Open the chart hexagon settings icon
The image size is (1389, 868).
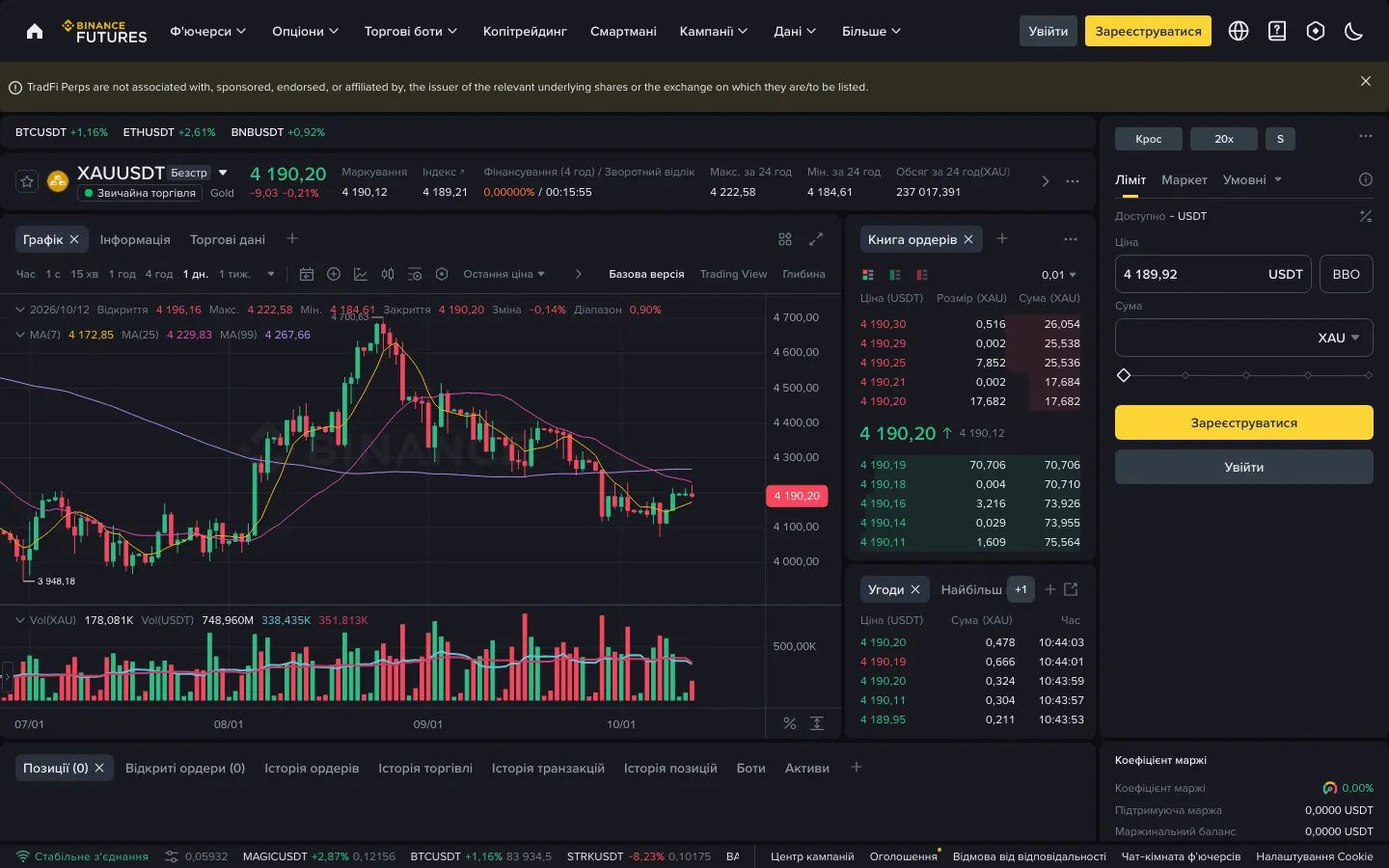tap(442, 274)
